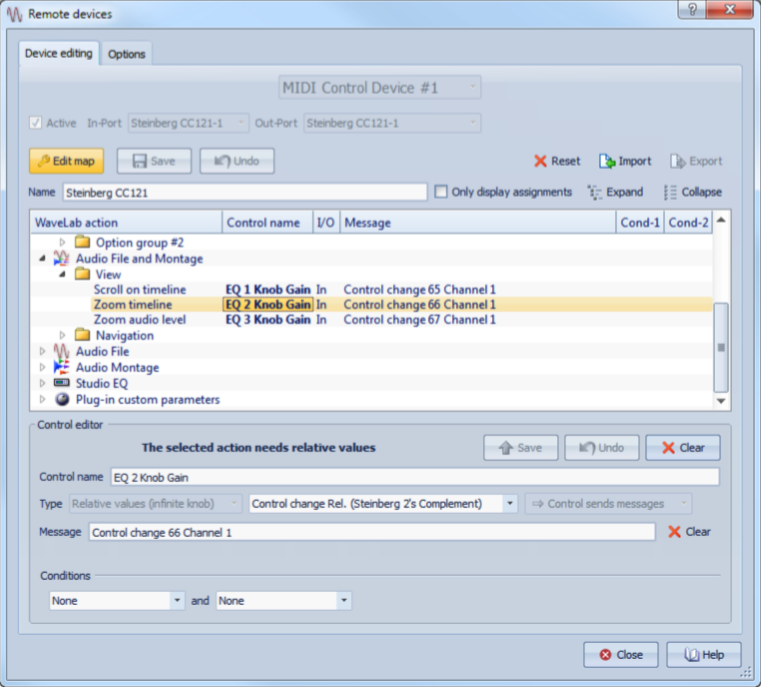Click the action list scrollbar thumb
The width and height of the screenshot is (761, 687).
(x=721, y=347)
